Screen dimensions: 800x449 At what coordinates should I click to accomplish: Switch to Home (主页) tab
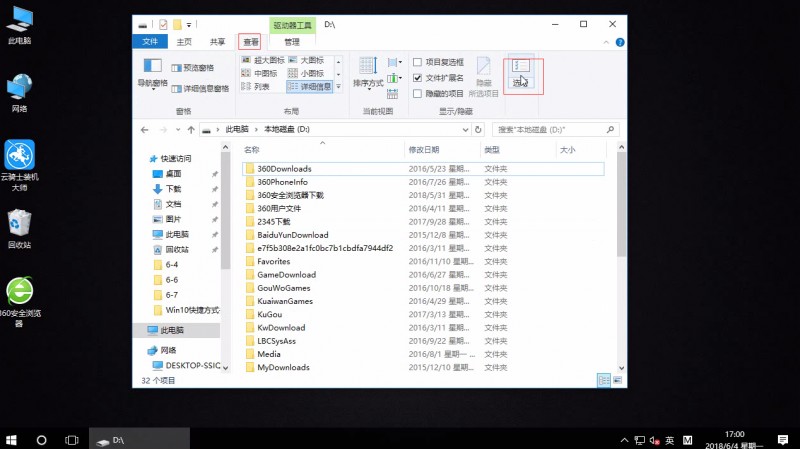coord(184,42)
